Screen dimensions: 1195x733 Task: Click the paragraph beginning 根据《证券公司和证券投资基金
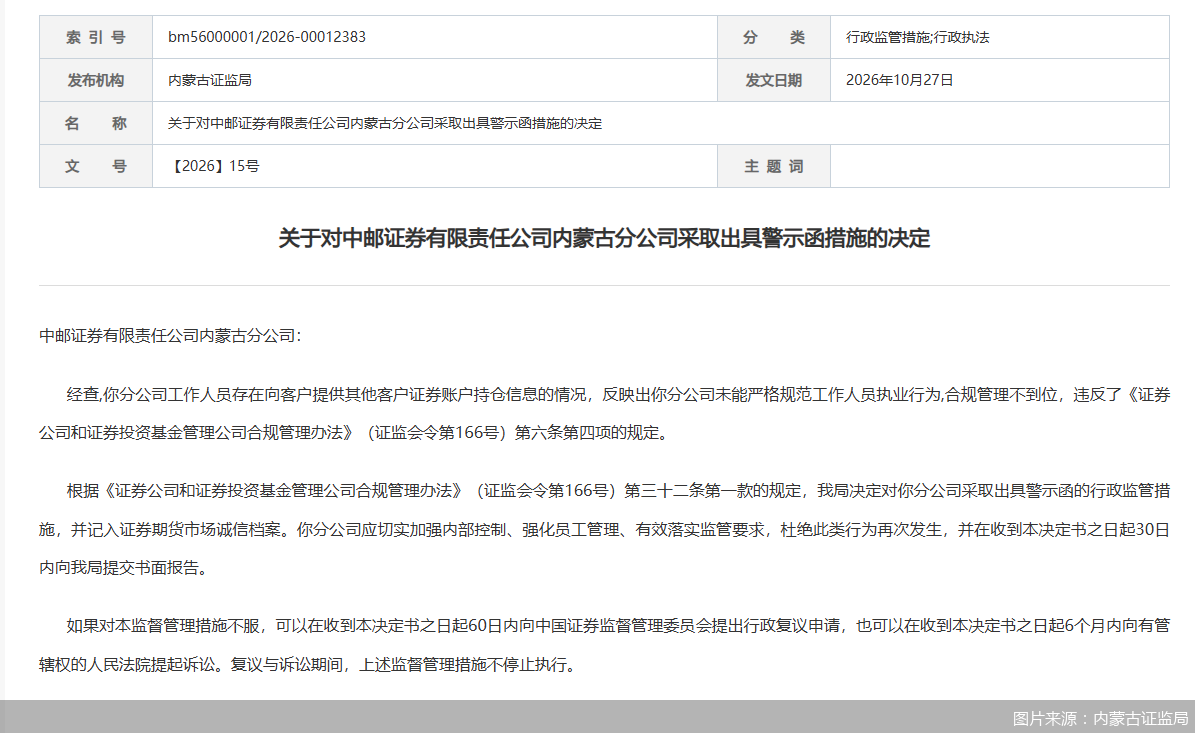604,530
